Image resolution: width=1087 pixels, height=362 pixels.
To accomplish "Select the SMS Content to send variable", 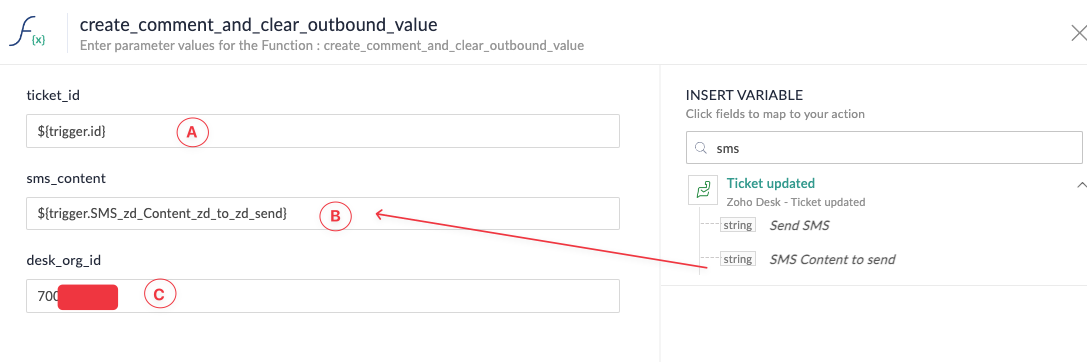I will pyautogui.click(x=832, y=259).
